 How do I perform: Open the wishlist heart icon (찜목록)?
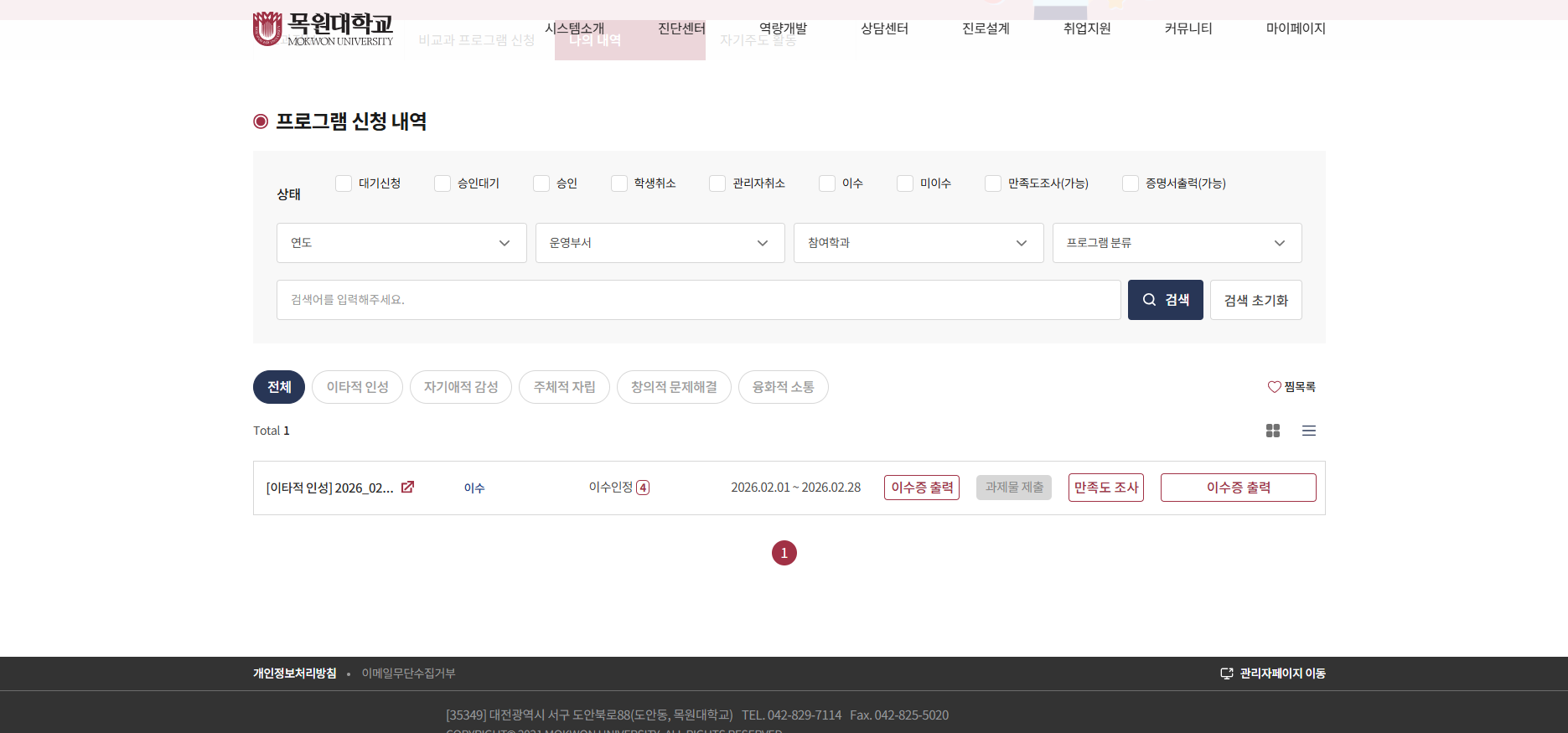pyautogui.click(x=1274, y=387)
